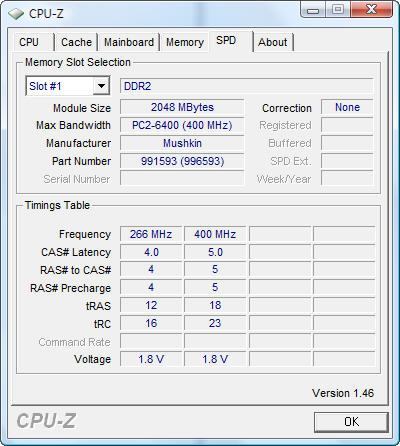The width and height of the screenshot is (400, 446).
Task: Click the RAS# Precharge value 5
Action: pos(215,287)
